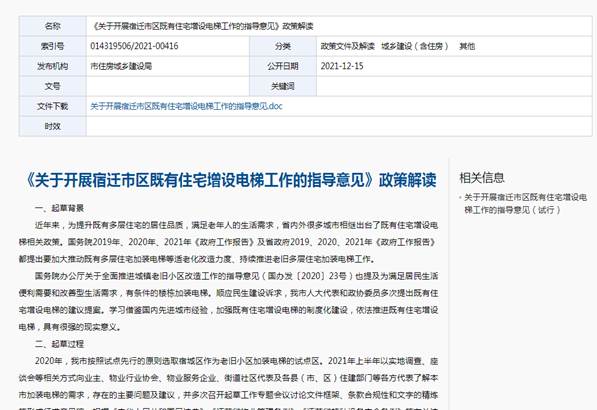Click the 分类 label cell

(x=283, y=46)
